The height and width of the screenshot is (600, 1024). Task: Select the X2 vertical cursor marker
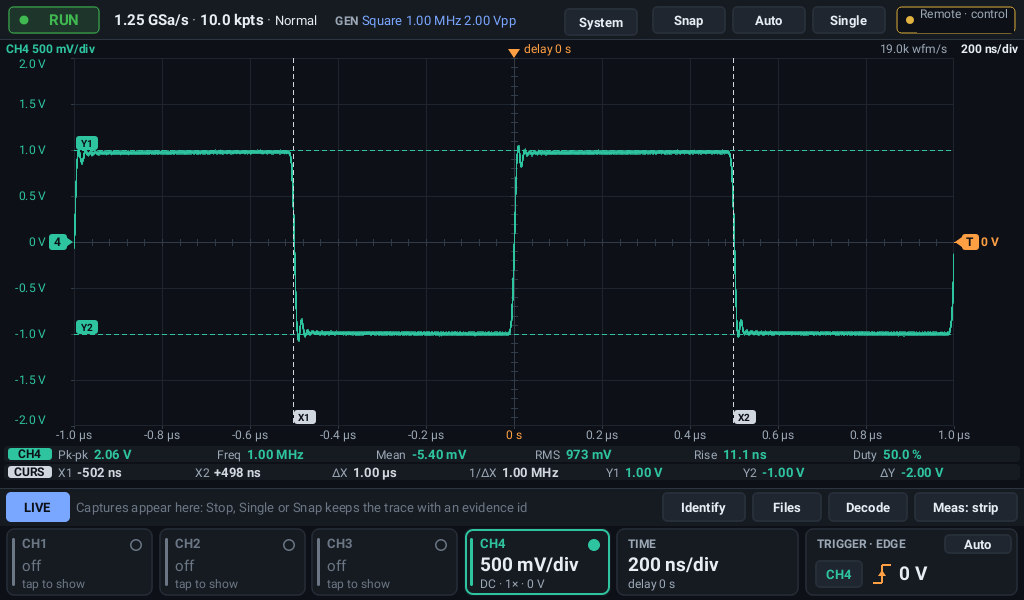click(744, 417)
